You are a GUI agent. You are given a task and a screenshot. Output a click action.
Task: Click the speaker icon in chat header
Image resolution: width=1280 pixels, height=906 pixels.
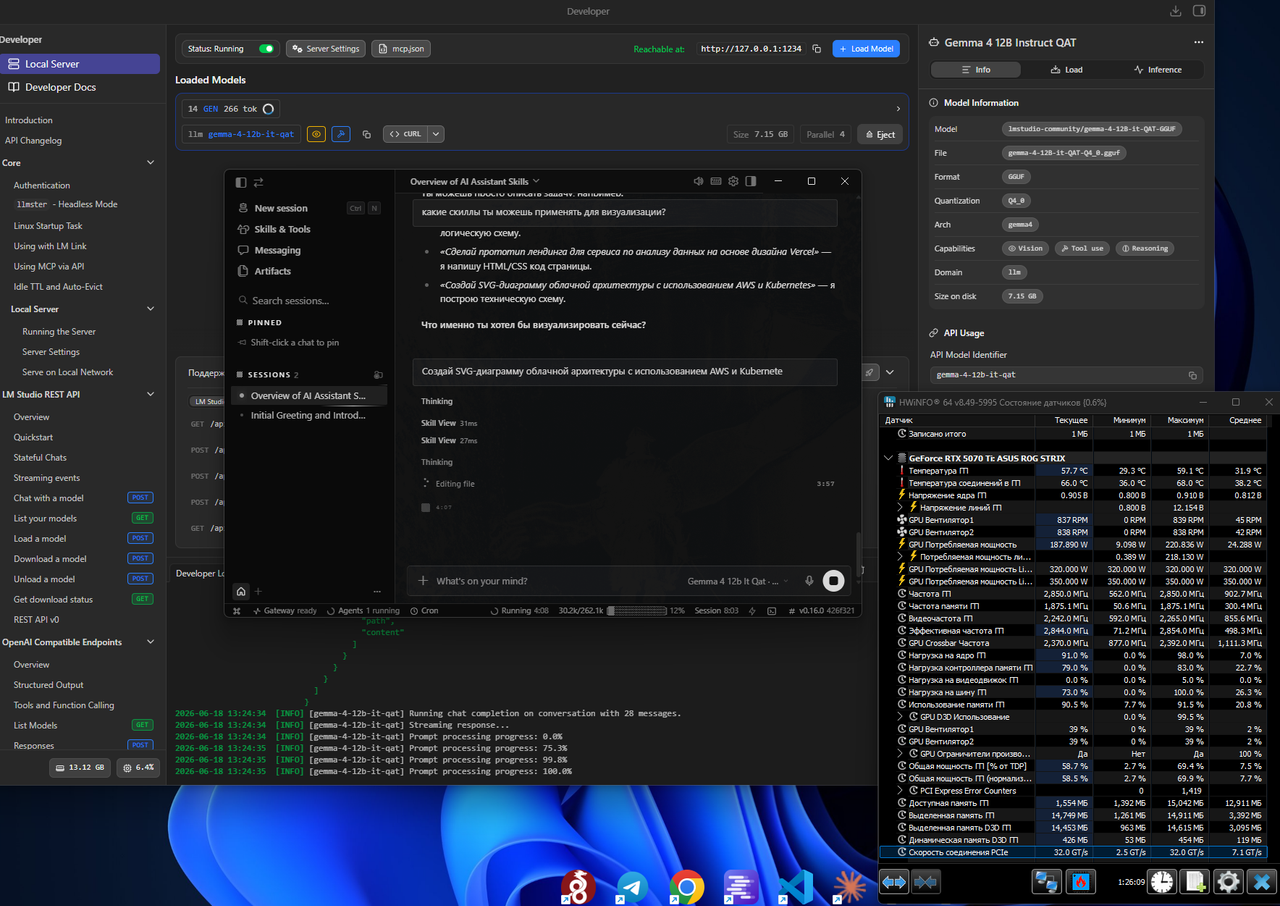(698, 181)
